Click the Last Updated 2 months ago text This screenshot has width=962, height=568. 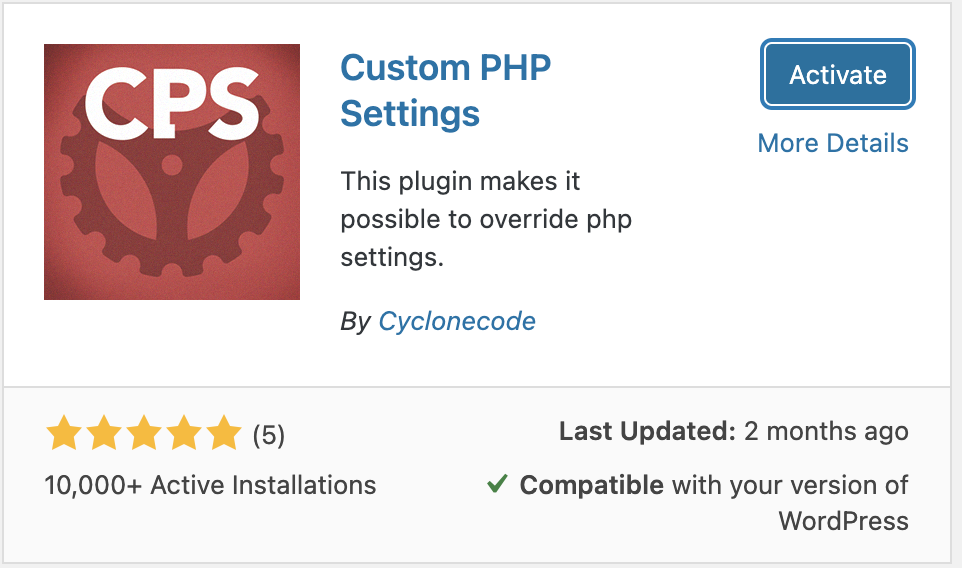point(734,431)
